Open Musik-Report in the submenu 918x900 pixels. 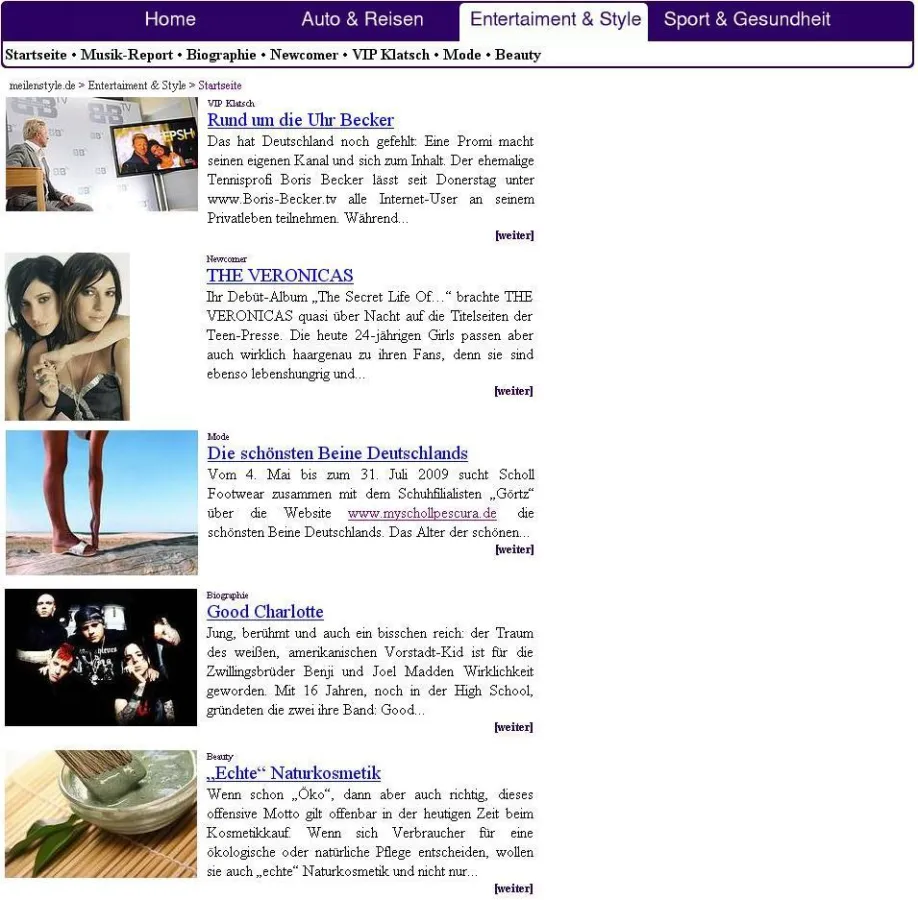127,55
